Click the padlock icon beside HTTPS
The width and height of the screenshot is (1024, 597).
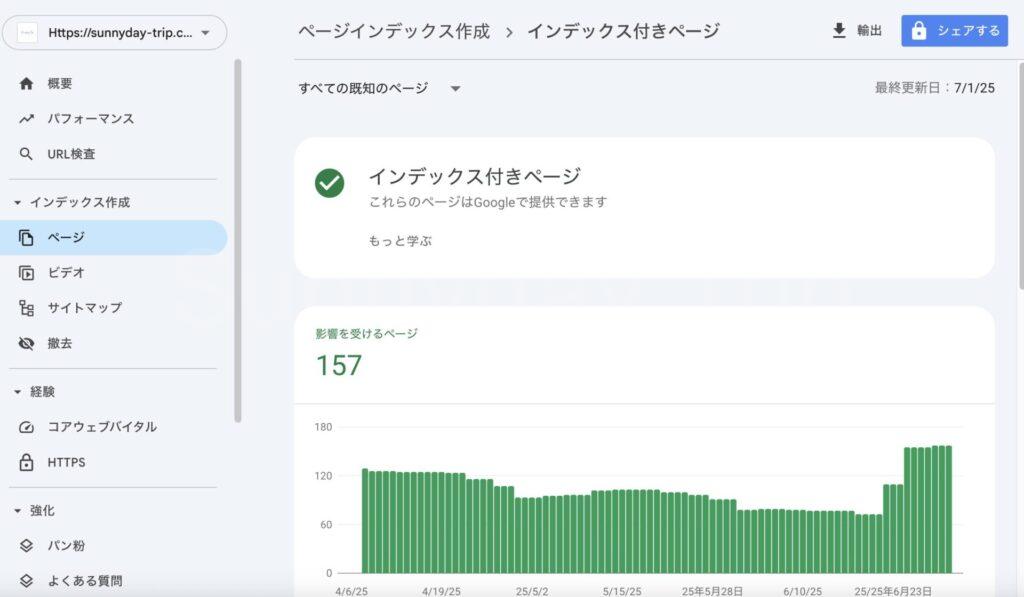click(27, 463)
